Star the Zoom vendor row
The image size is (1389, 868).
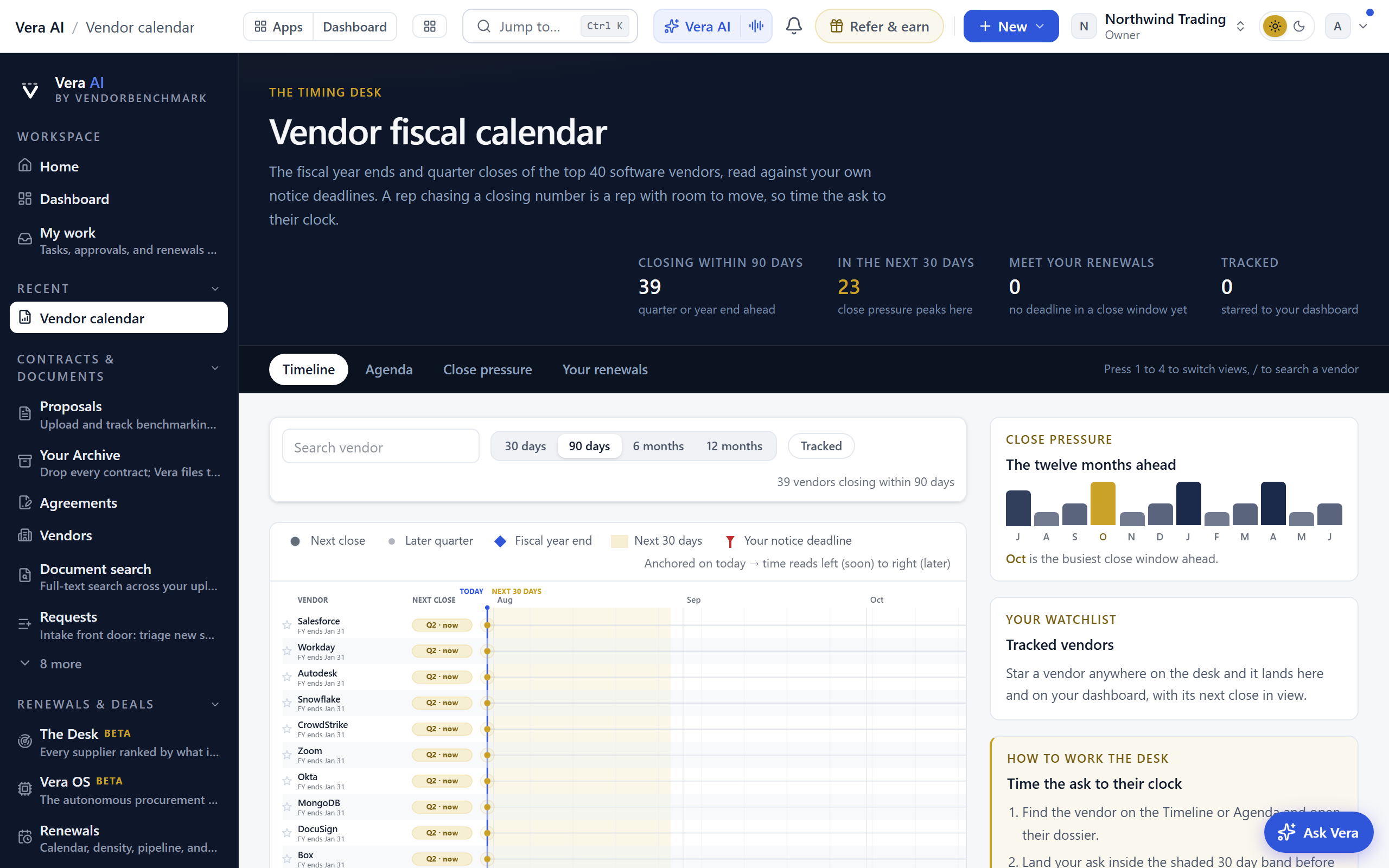287,755
